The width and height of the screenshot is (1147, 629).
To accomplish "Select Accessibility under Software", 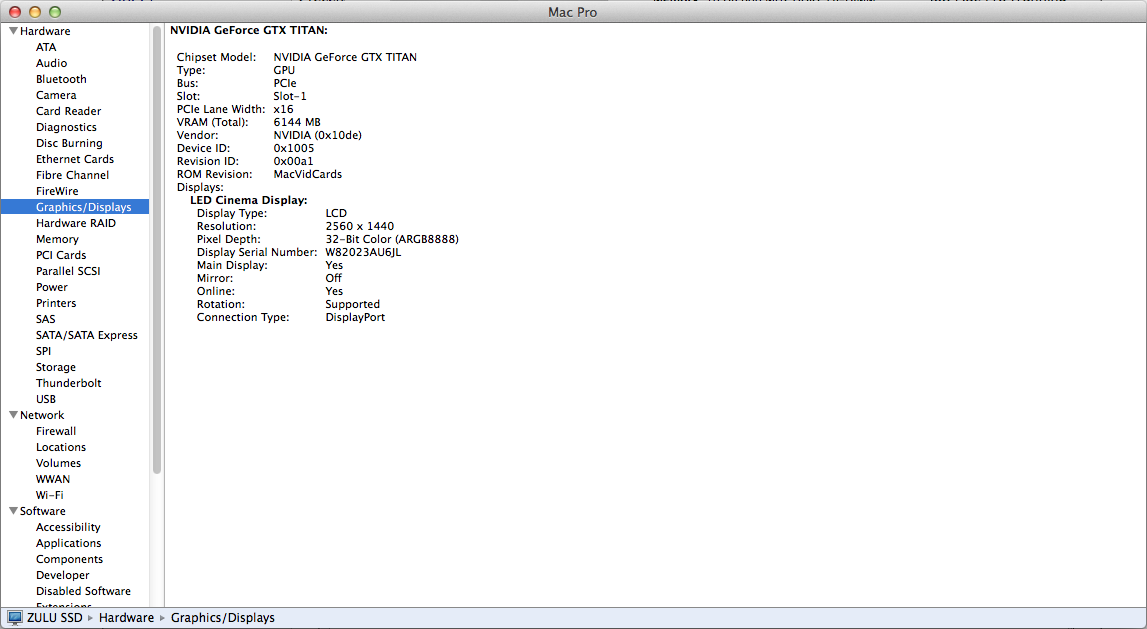I will (x=68, y=527).
